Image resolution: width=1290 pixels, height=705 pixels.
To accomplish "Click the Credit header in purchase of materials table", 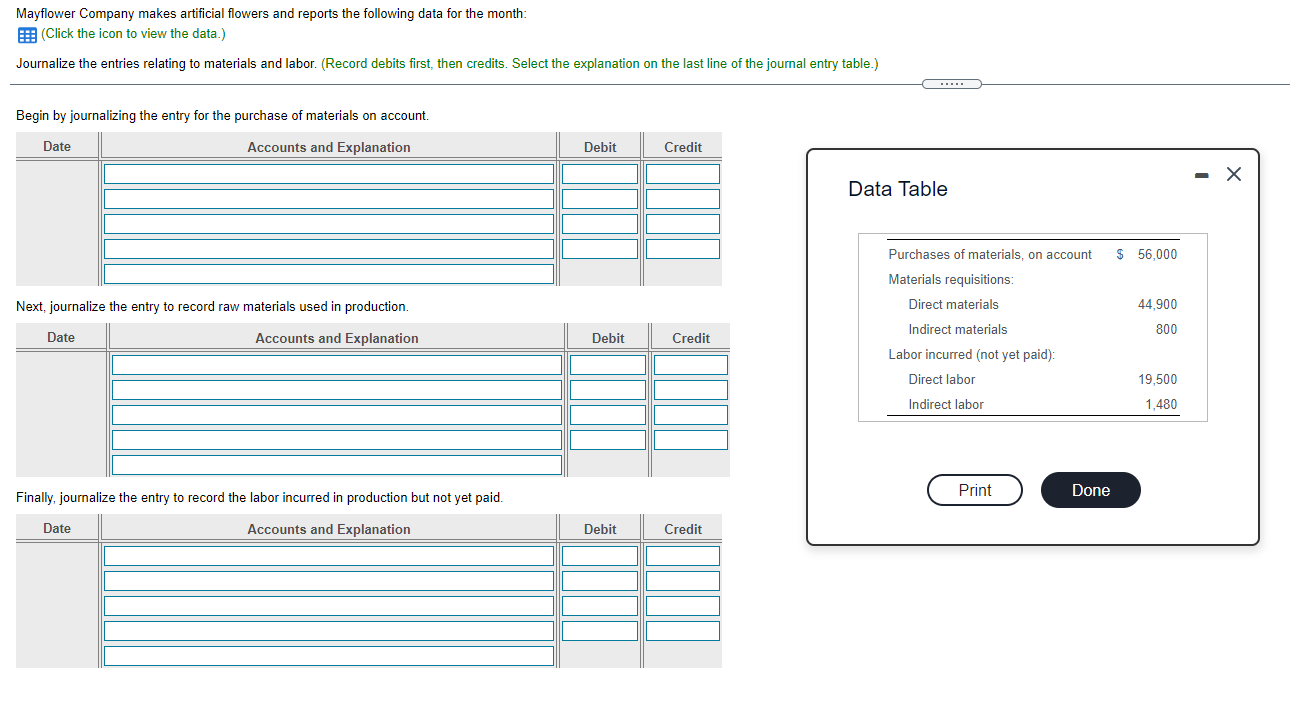I will (x=683, y=147).
